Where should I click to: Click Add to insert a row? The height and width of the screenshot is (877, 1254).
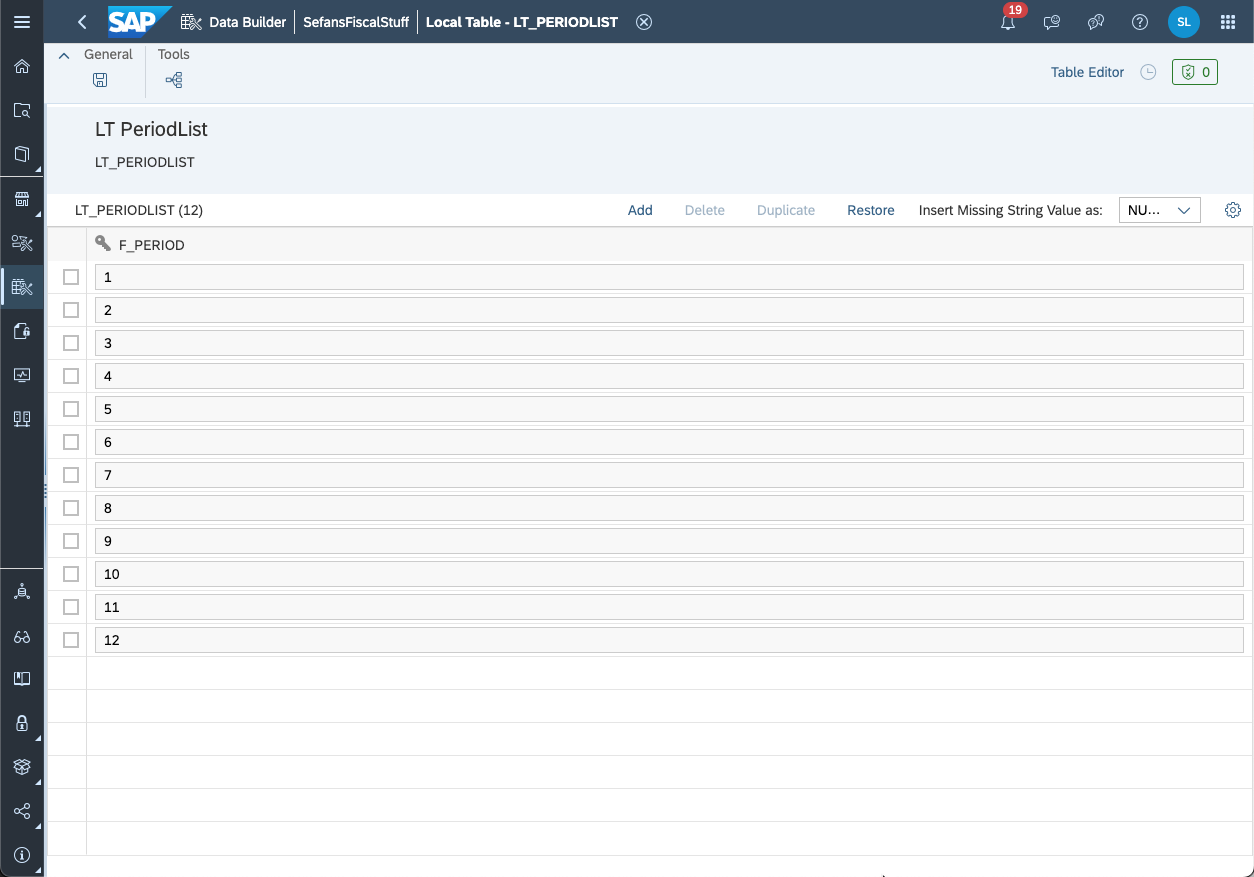[640, 210]
